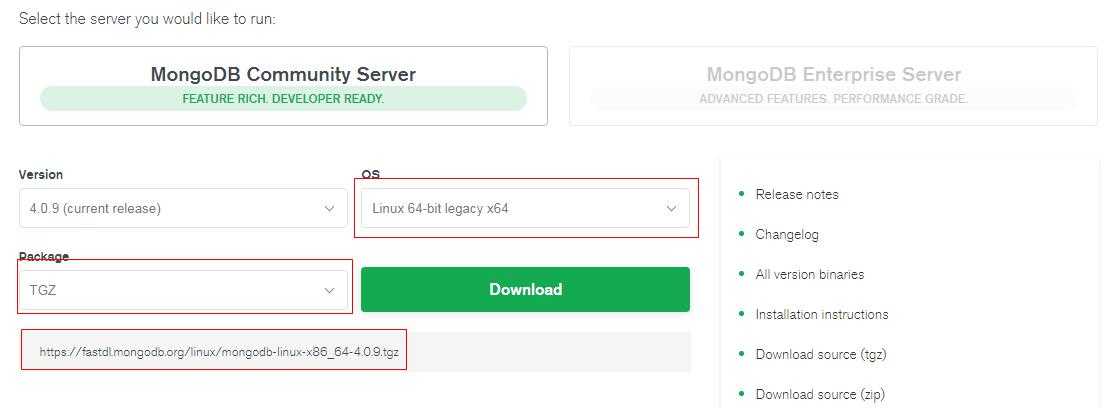Click the 'ADVANCED FEATURES. PERFORMANCE GRADE.' text
The height and width of the screenshot is (408, 1109).
point(833,99)
